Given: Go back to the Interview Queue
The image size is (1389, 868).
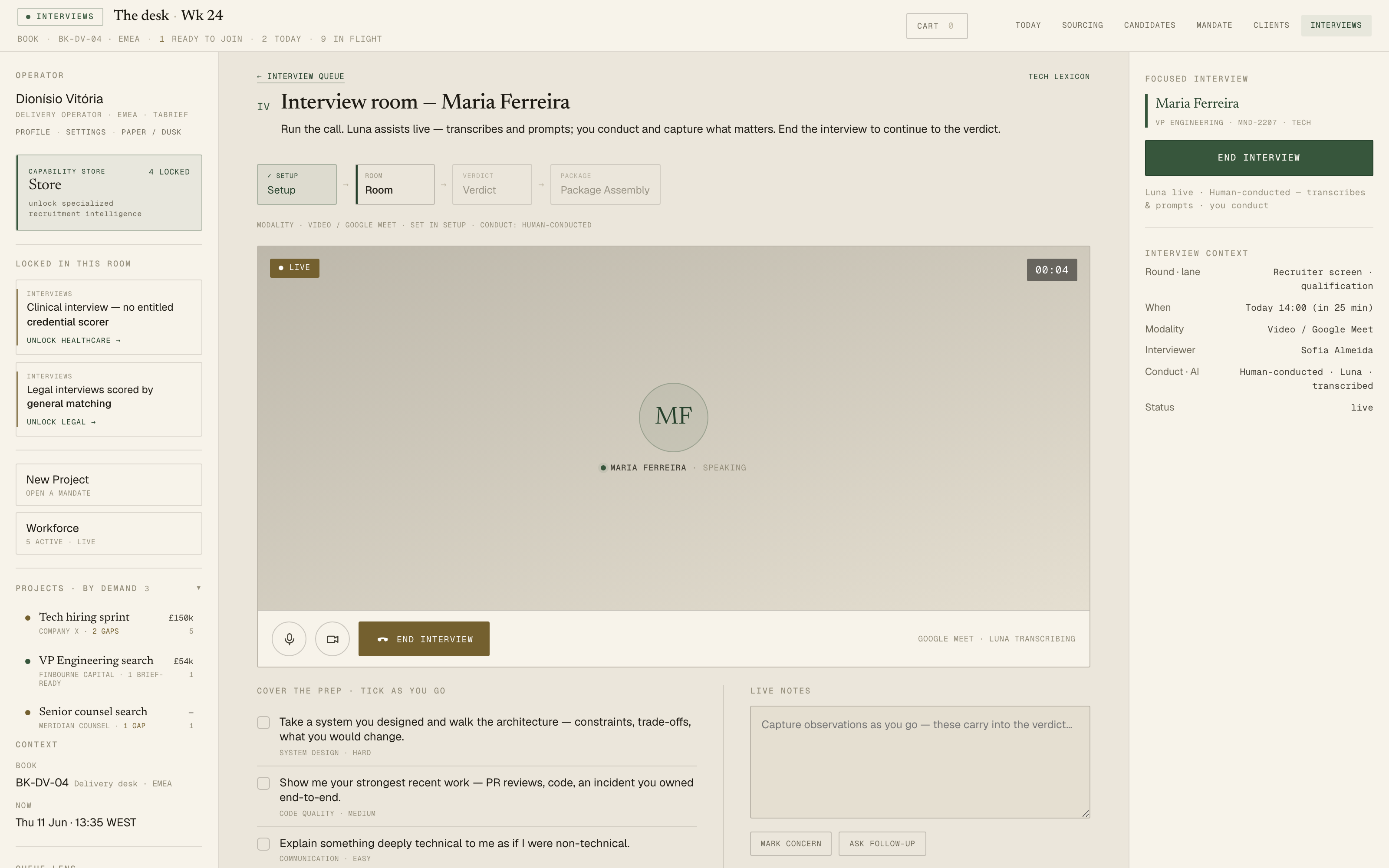Looking at the screenshot, I should [301, 76].
